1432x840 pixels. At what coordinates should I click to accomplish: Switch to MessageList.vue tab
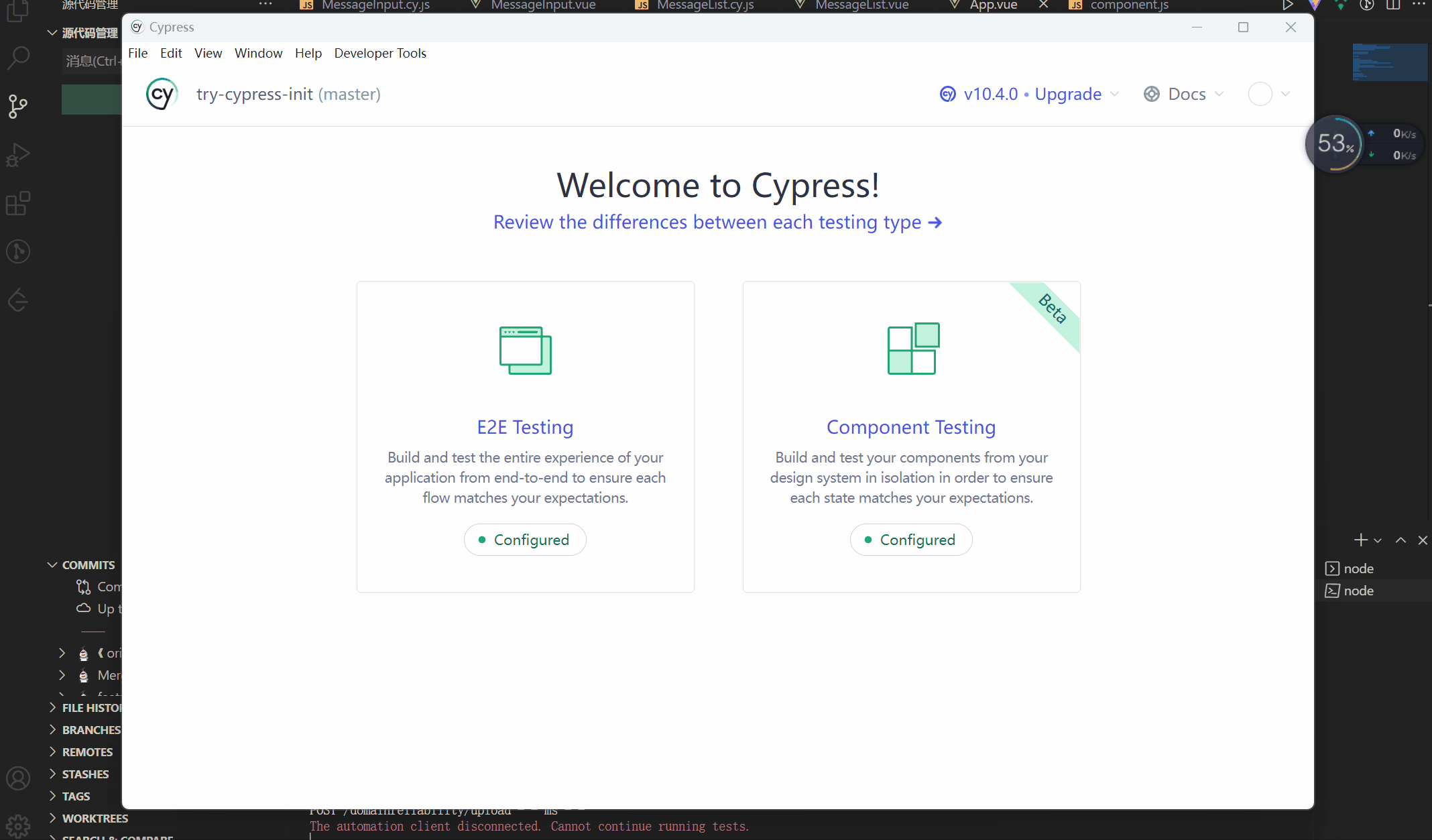(x=851, y=5)
